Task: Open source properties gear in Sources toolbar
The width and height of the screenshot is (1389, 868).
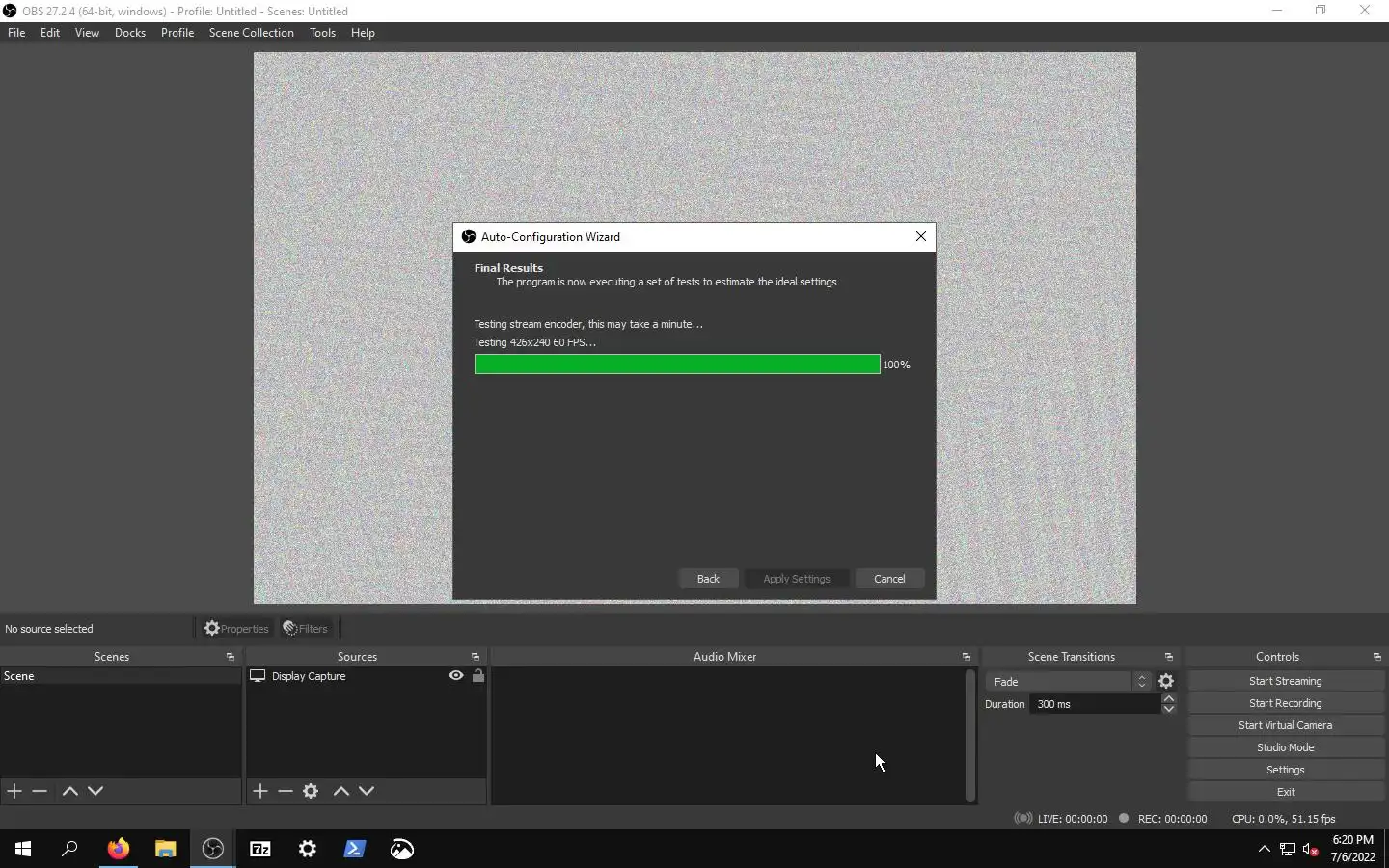Action: (311, 791)
